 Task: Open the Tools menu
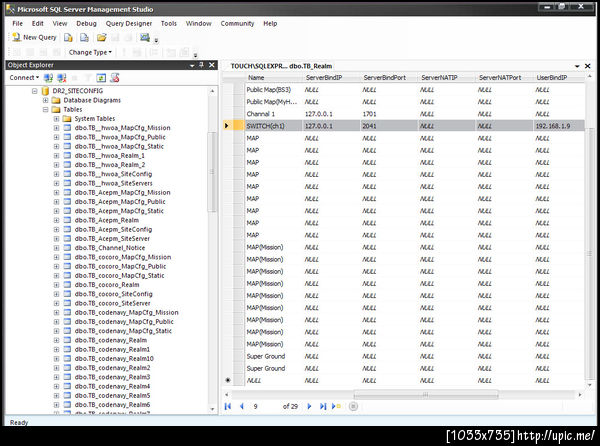coord(169,23)
